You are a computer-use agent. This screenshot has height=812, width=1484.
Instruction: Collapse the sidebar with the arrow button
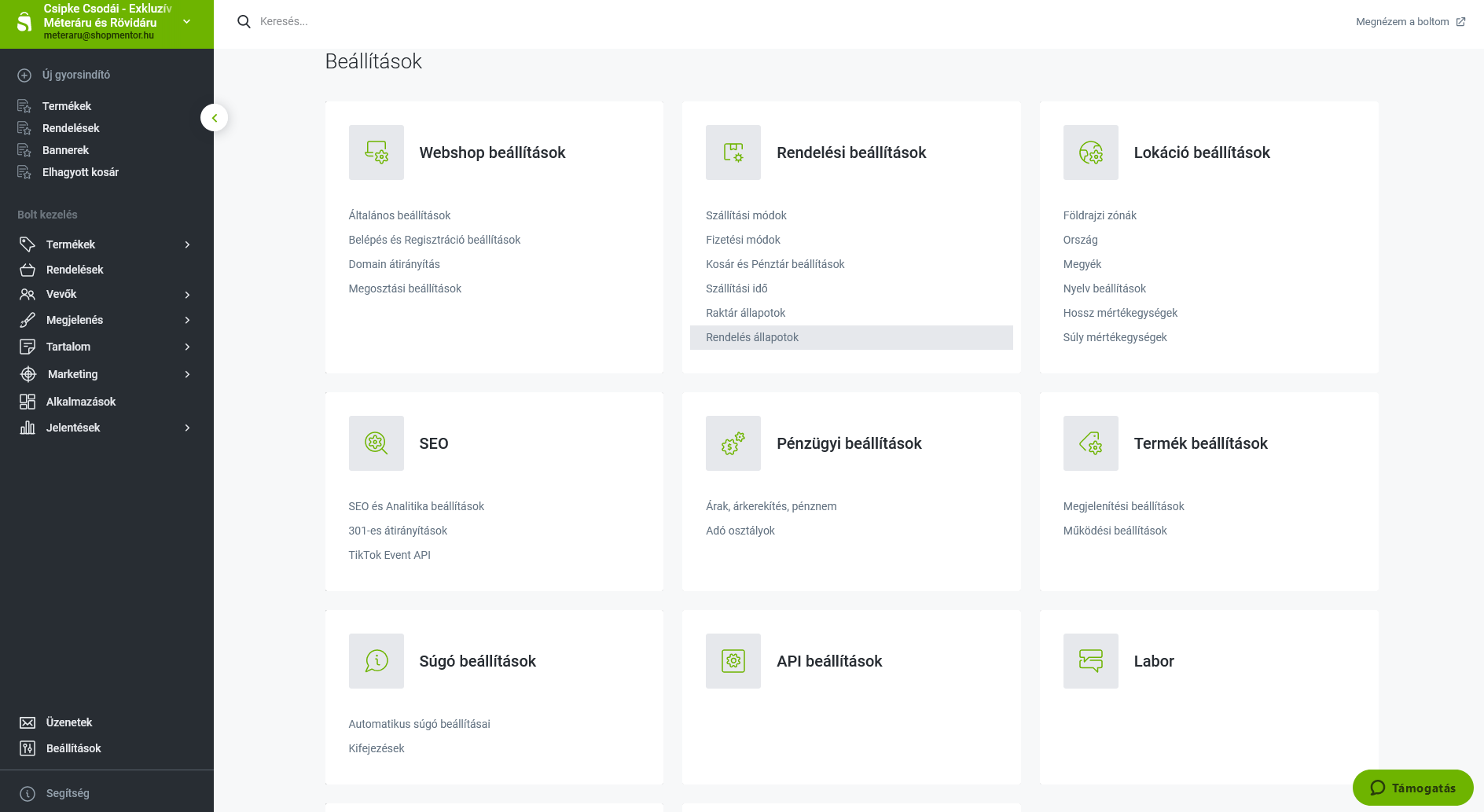tap(214, 118)
